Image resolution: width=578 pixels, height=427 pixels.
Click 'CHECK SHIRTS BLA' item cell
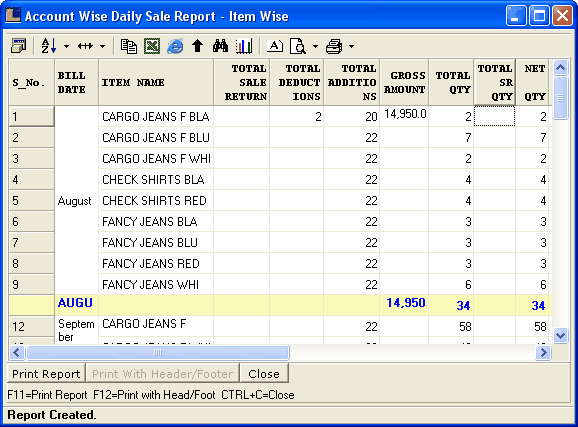point(156,180)
